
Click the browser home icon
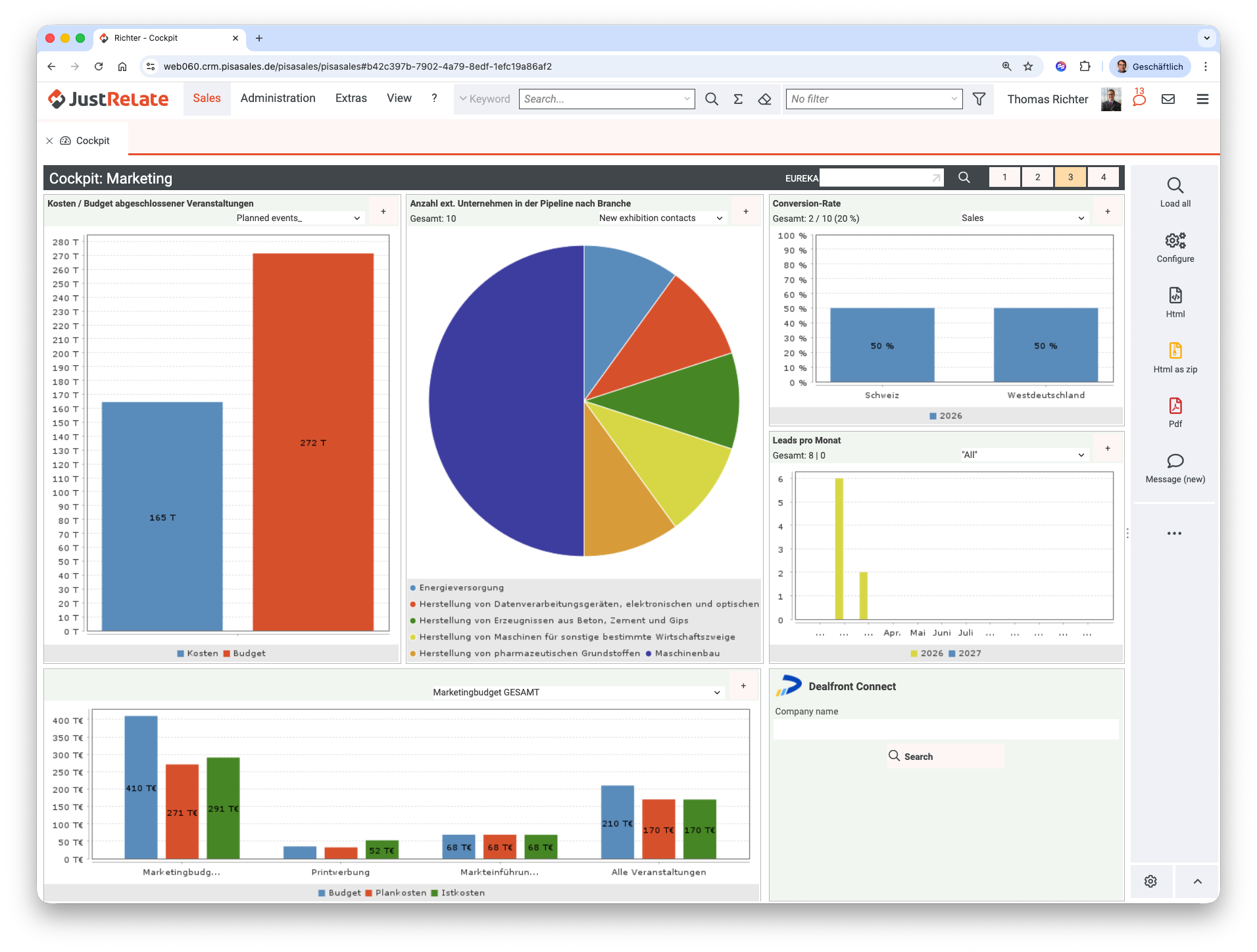[122, 66]
